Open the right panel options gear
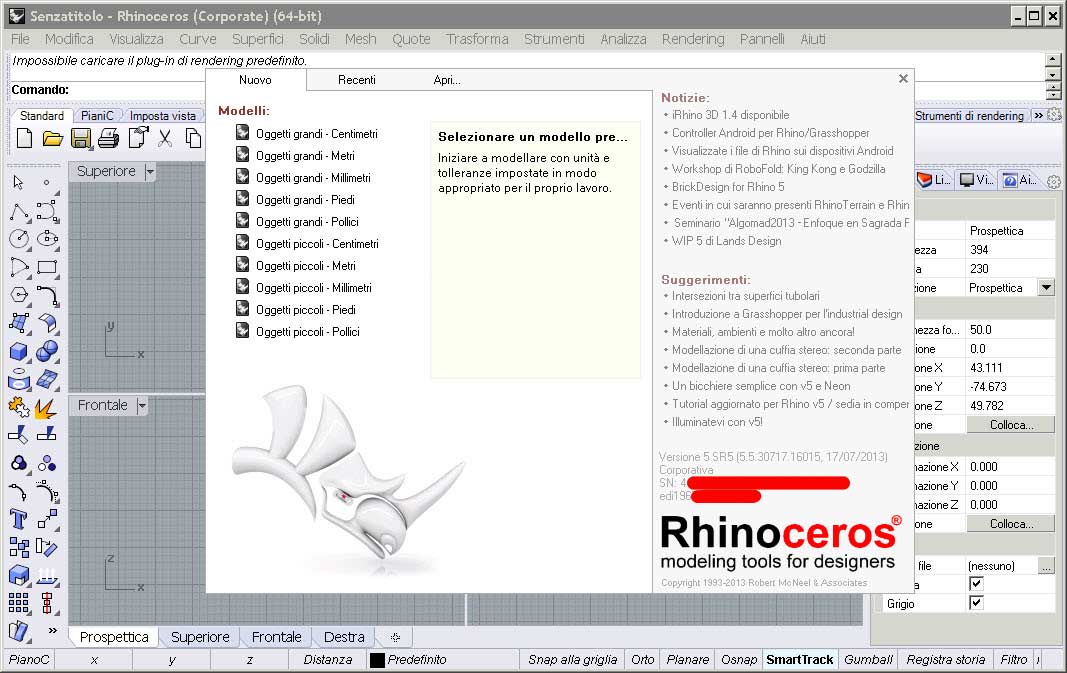Image resolution: width=1067 pixels, height=673 pixels. [1054, 181]
